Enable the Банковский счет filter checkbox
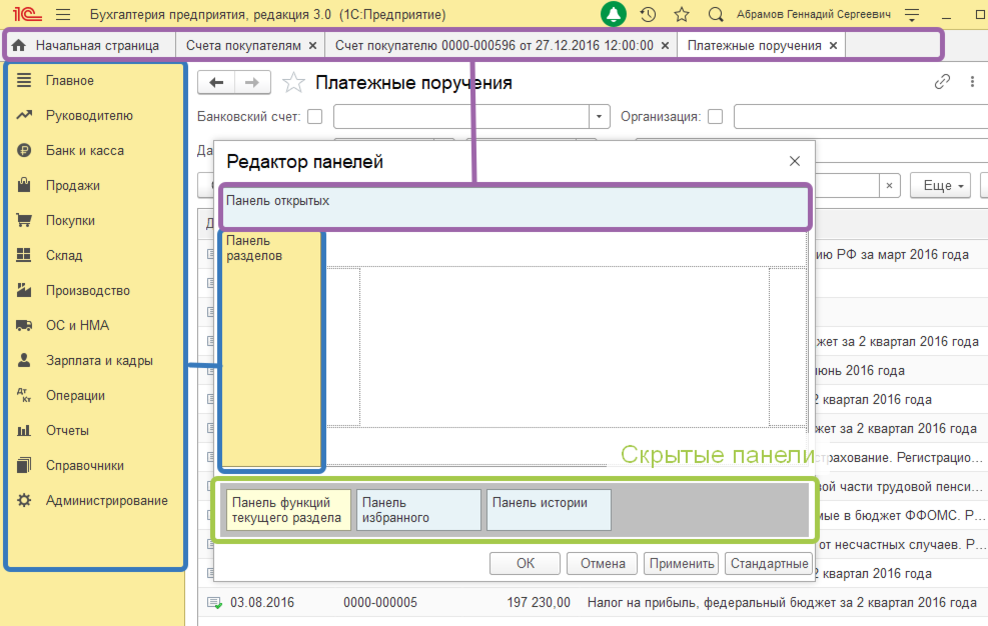Image resolution: width=988 pixels, height=626 pixels. coord(314,117)
